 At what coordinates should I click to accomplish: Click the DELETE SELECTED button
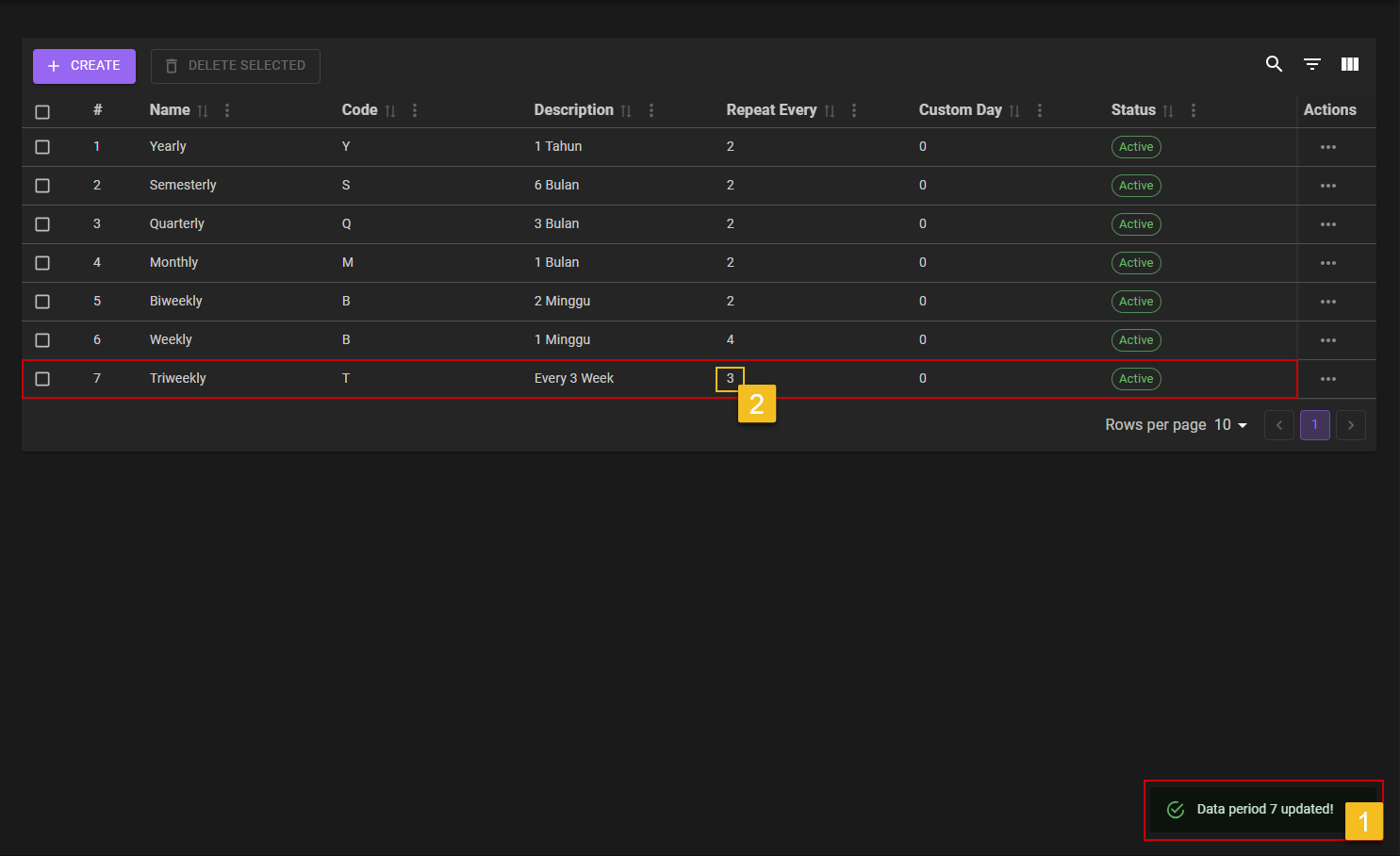tap(236, 66)
